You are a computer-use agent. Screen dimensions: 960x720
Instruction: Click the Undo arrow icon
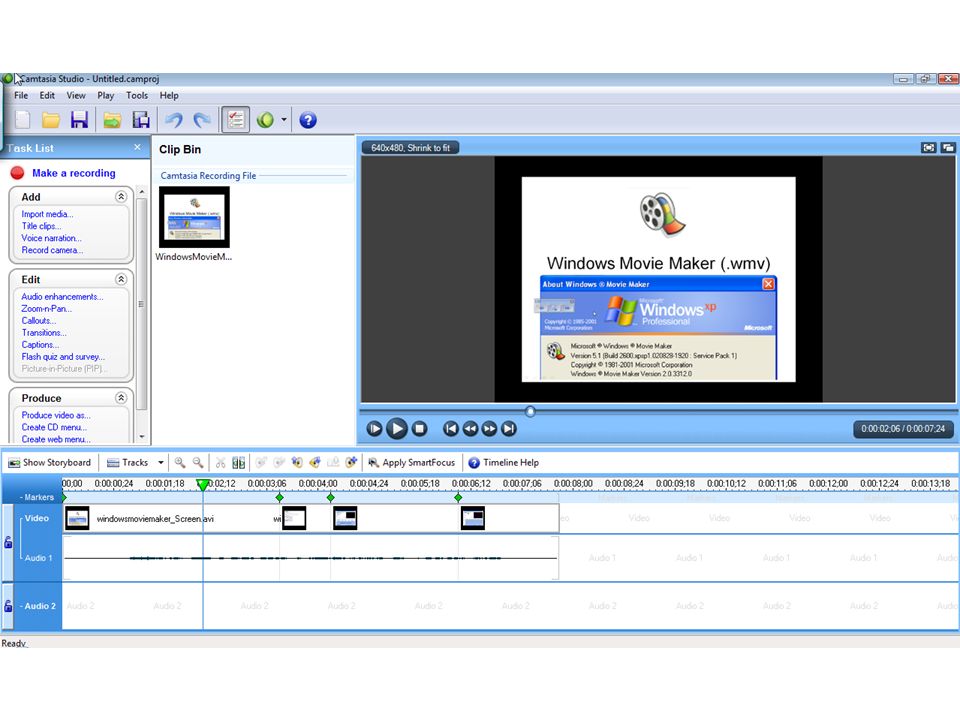pos(174,120)
